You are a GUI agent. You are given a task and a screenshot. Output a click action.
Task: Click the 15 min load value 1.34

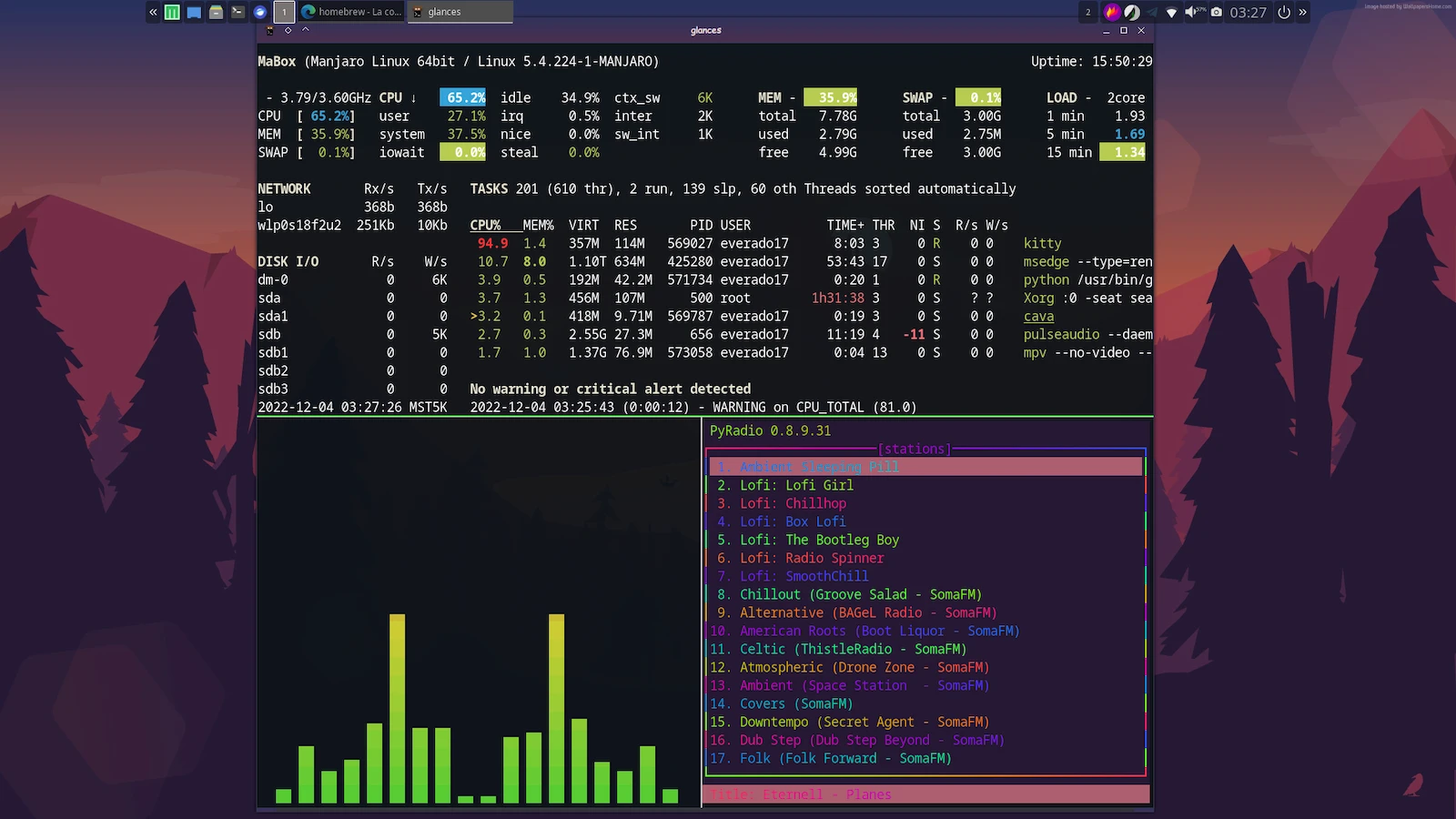[1122, 152]
